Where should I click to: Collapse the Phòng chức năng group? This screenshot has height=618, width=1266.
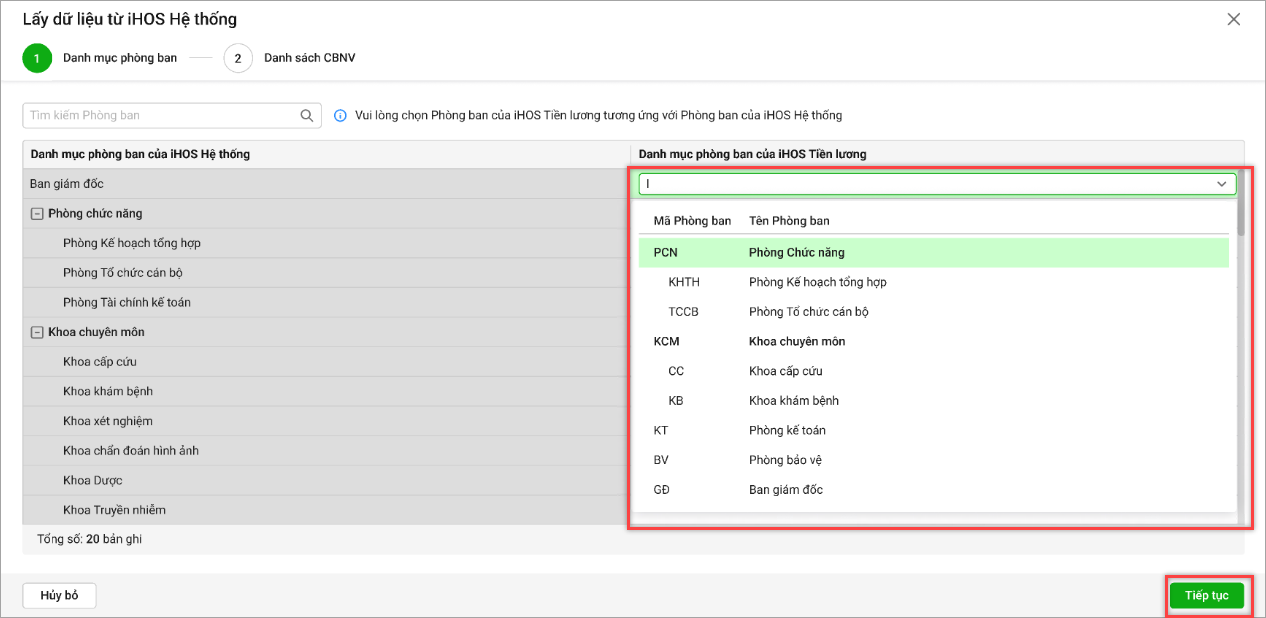click(37, 214)
